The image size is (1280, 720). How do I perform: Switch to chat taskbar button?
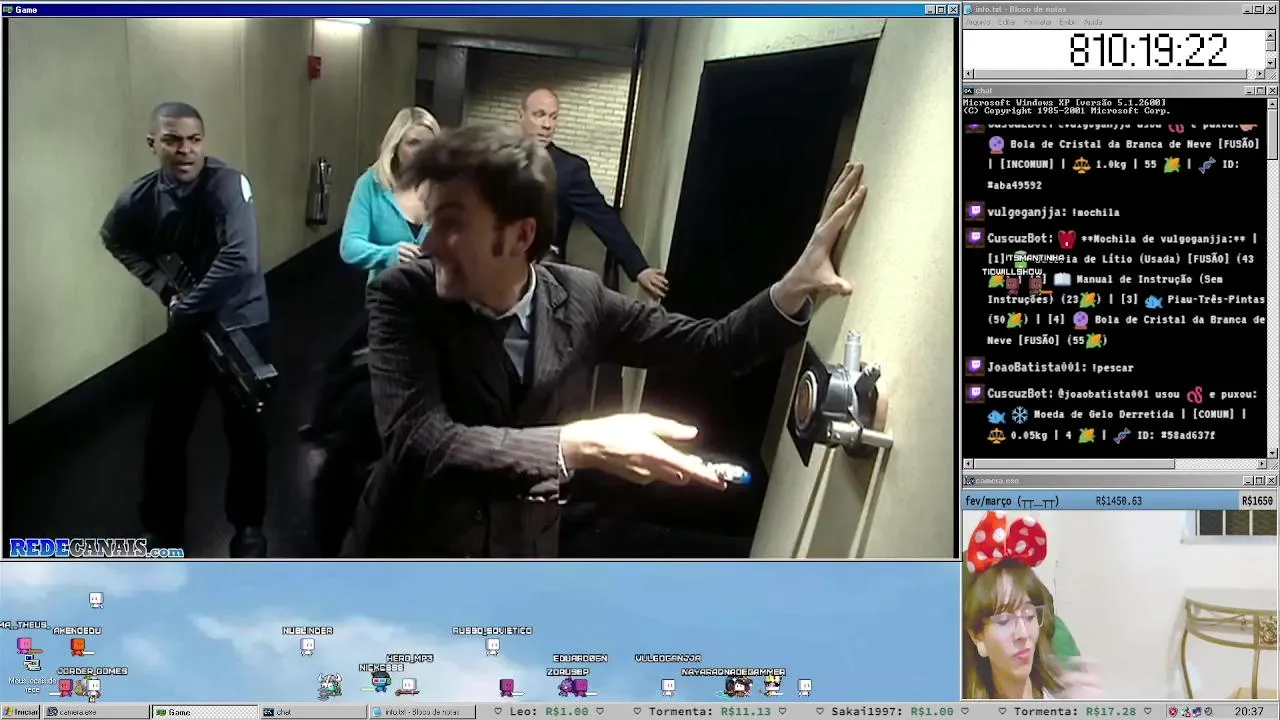[x=313, y=712]
